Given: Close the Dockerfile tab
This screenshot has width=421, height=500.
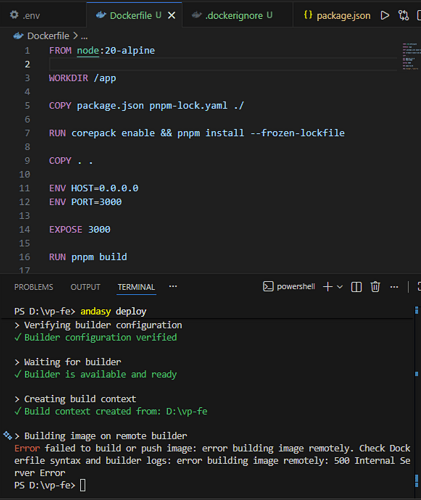Looking at the screenshot, I should [171, 15].
